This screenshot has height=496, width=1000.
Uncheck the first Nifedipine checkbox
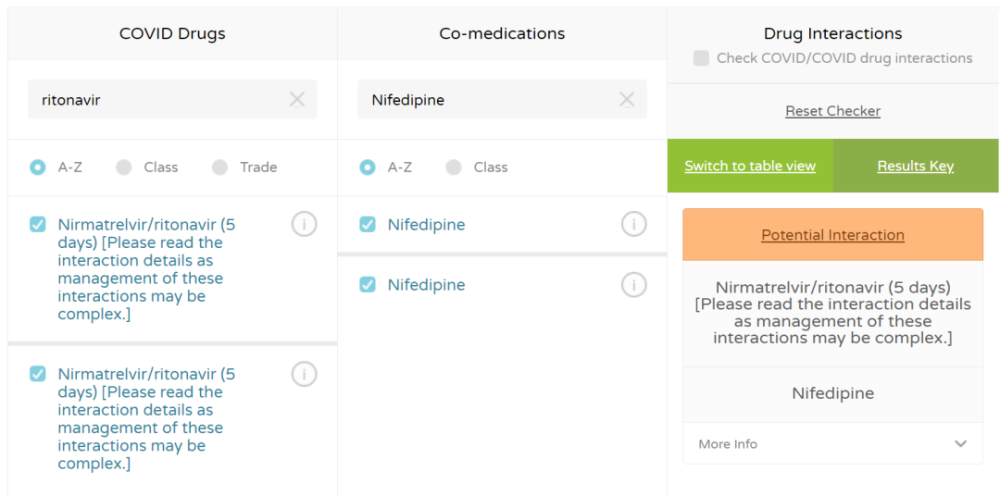coord(368,225)
